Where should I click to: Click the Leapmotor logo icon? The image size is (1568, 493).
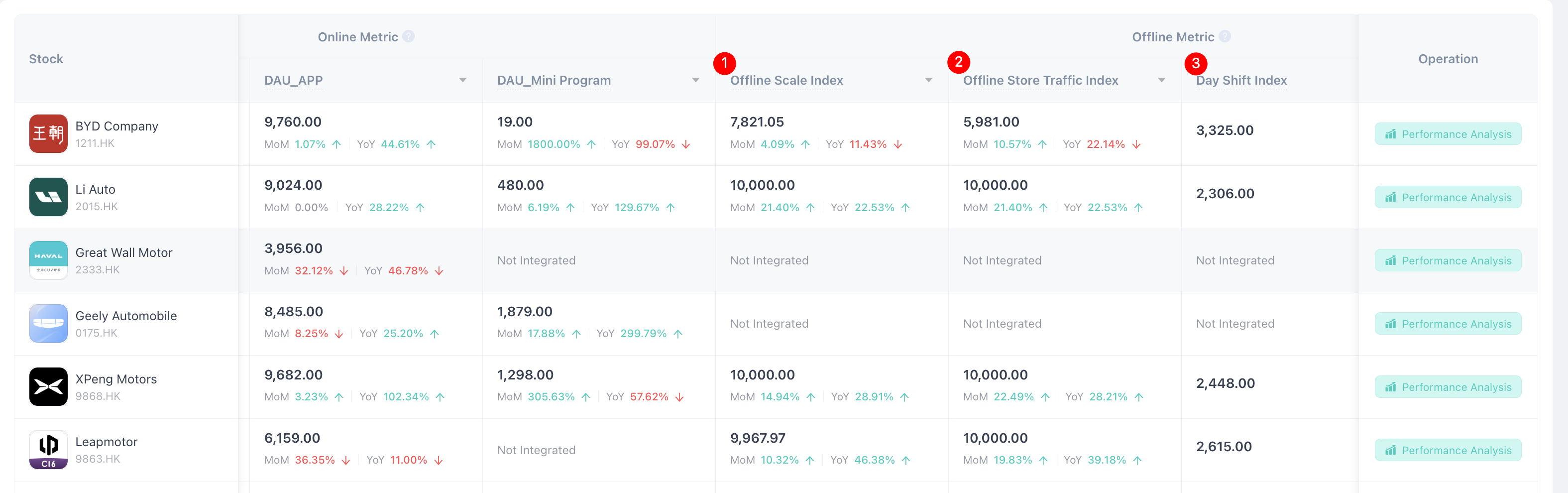tap(48, 450)
